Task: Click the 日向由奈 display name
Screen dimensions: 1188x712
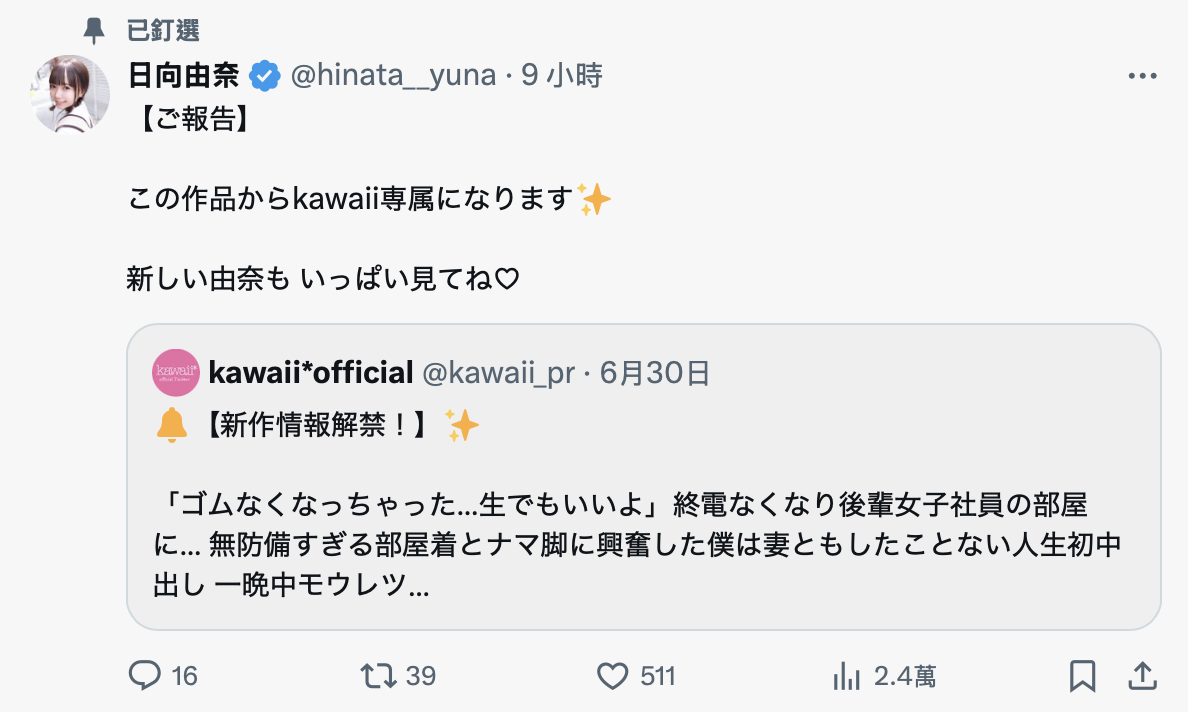Action: (184, 75)
